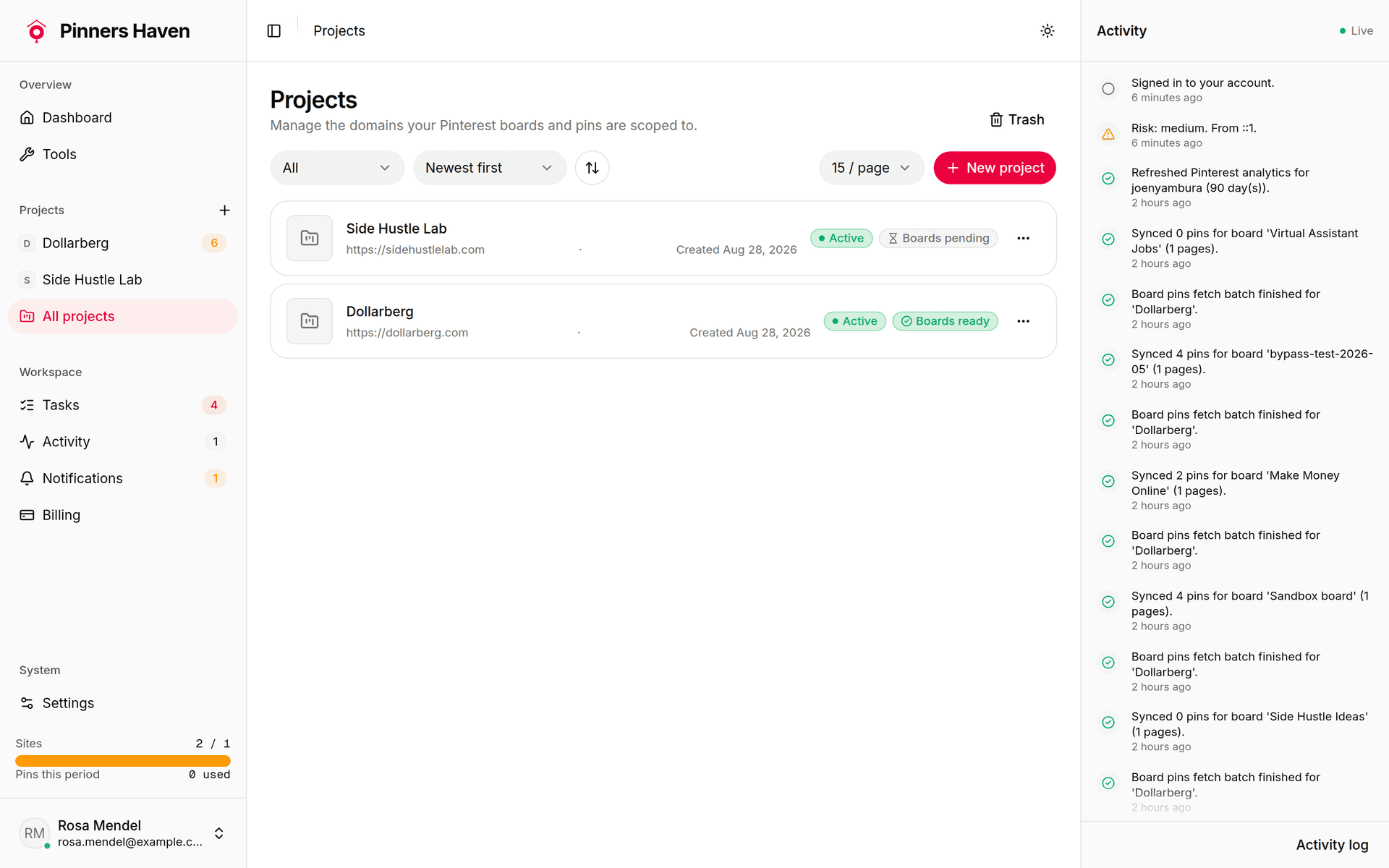Screen dimensions: 1389x868
Task: Select All projects in sidebar
Action: [123, 316]
